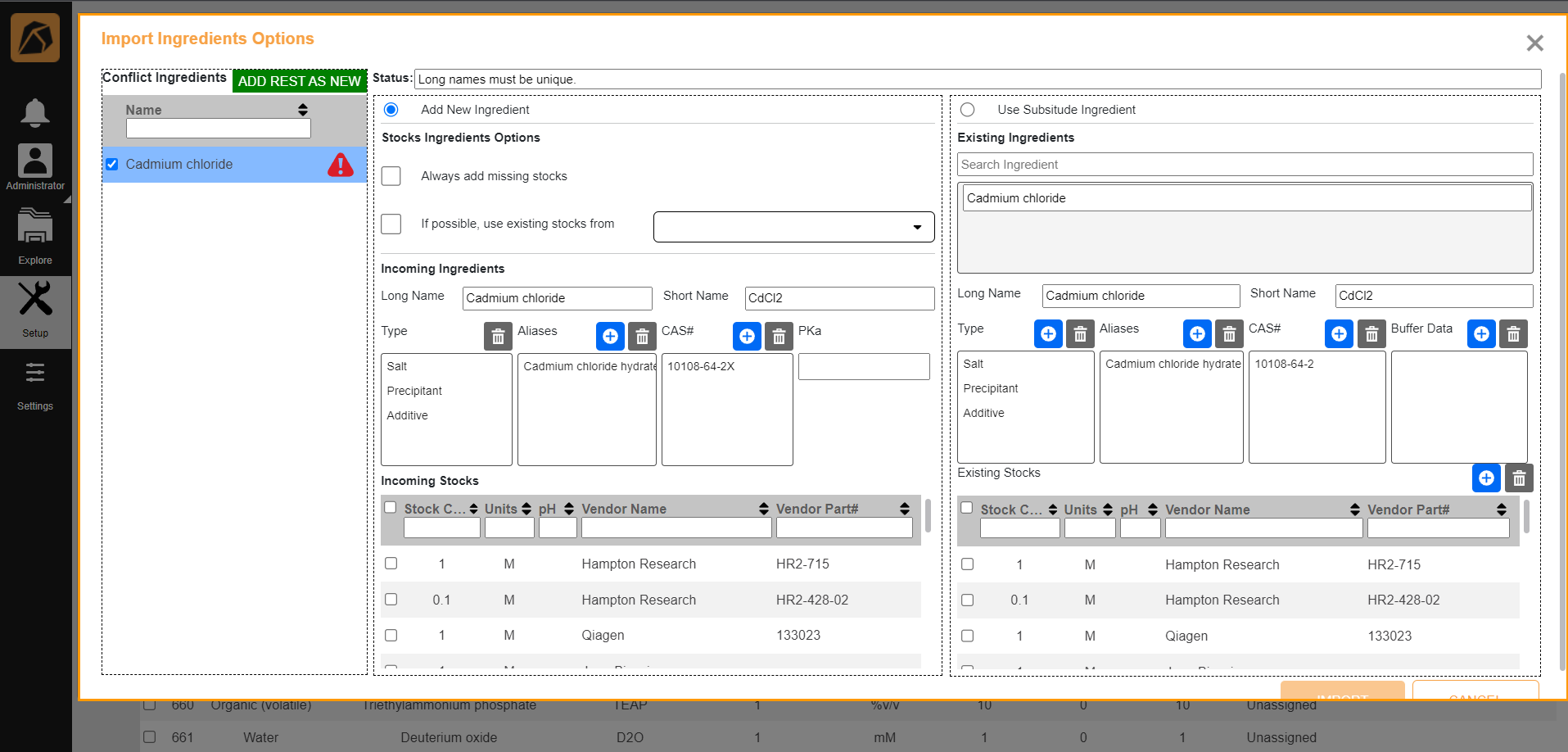Delete the selected incoming Type entry

[x=498, y=337]
